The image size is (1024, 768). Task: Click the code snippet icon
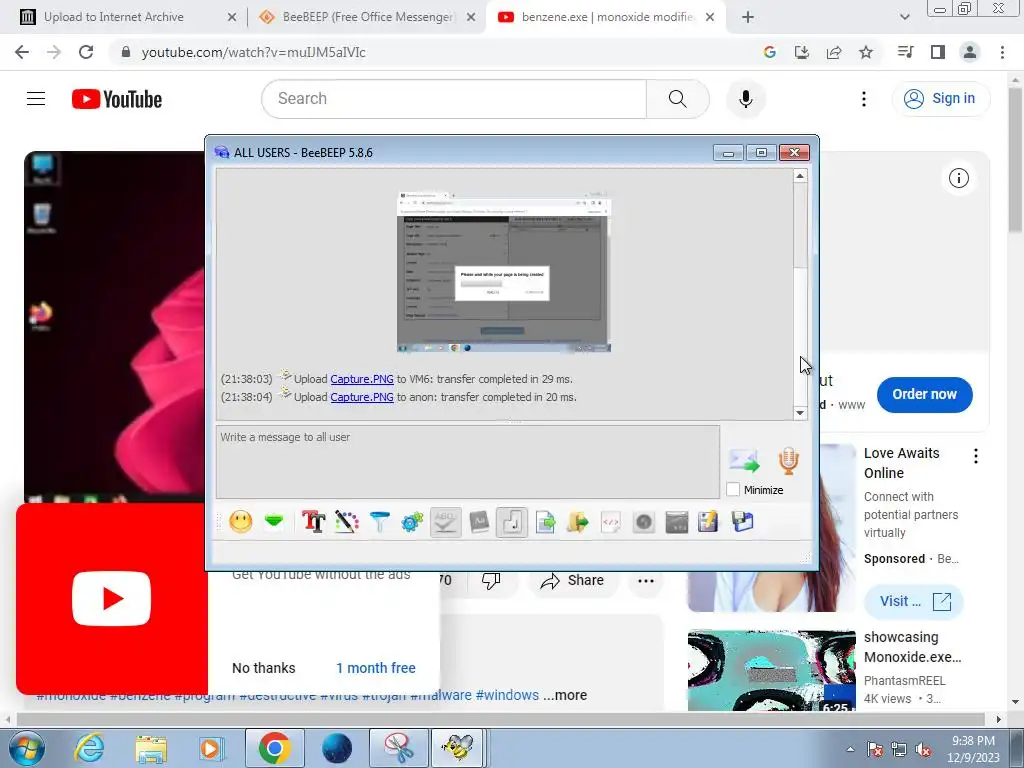pyautogui.click(x=611, y=522)
